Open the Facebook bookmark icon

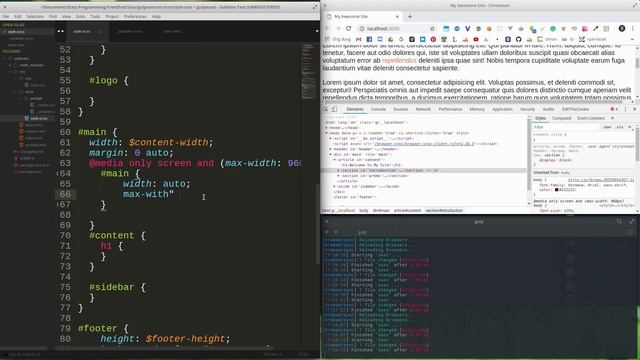pyautogui.click(x=369, y=40)
